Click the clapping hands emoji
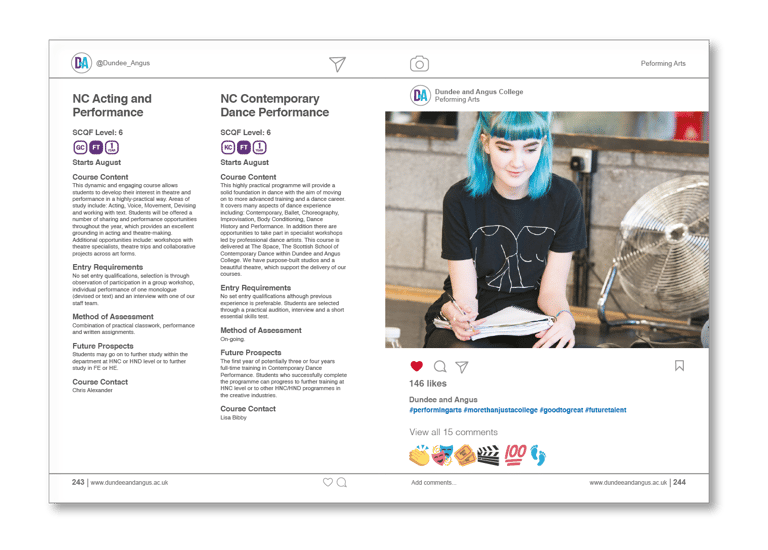Viewport: 768px width, 550px height. 419,455
